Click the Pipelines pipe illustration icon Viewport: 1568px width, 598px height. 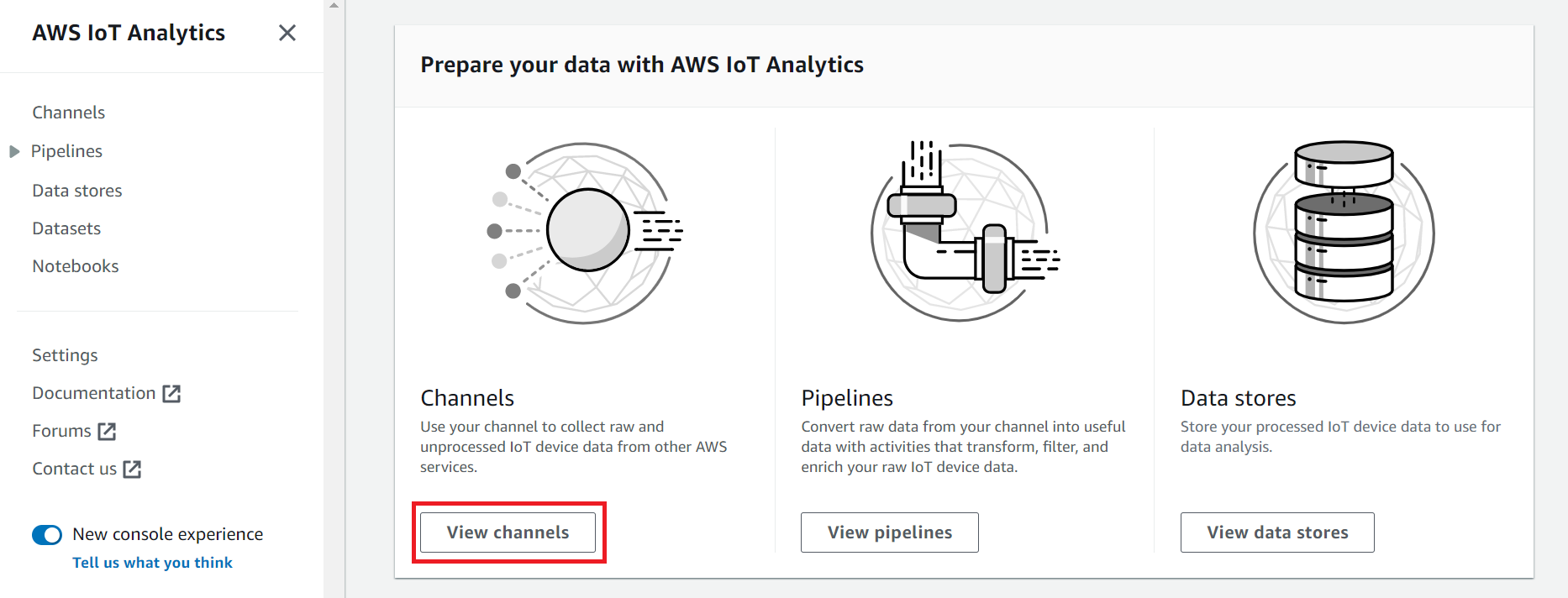(x=964, y=233)
